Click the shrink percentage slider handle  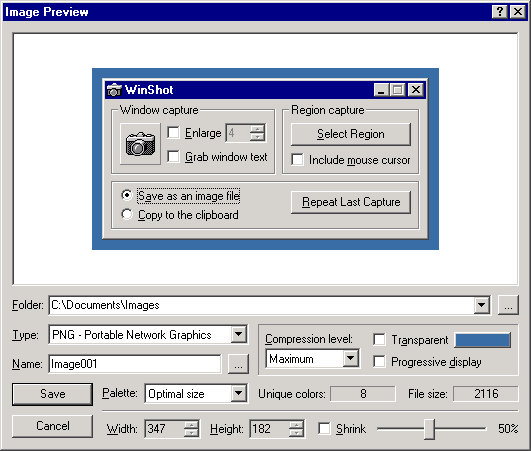[429, 429]
